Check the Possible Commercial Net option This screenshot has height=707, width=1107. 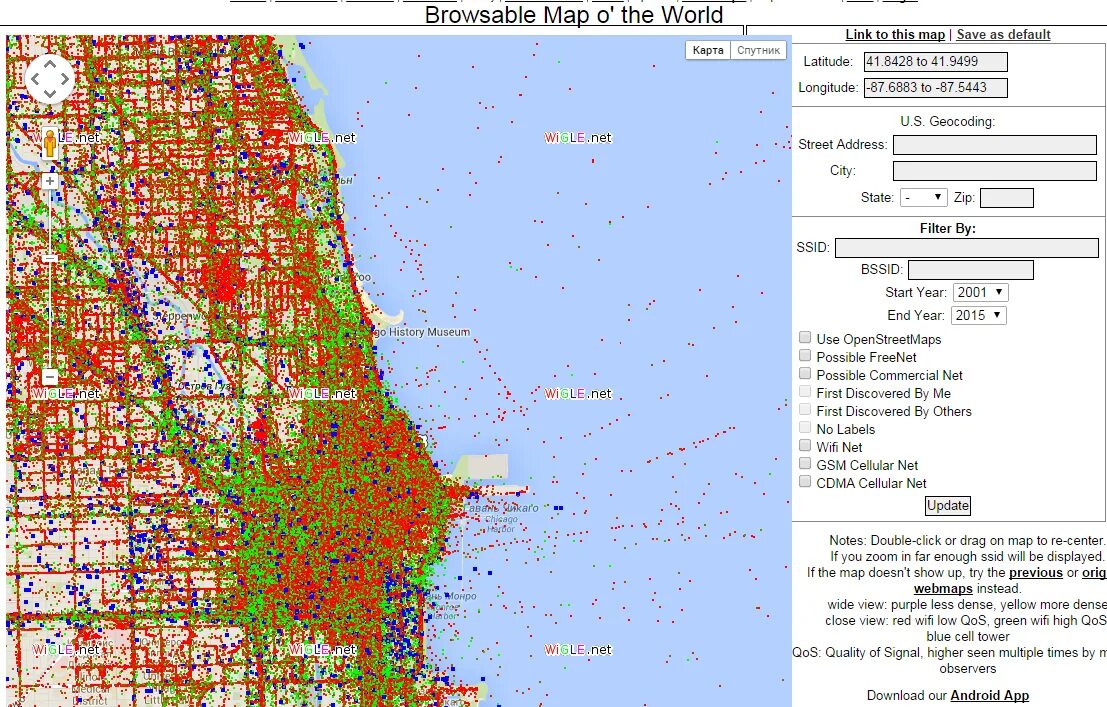coord(805,373)
